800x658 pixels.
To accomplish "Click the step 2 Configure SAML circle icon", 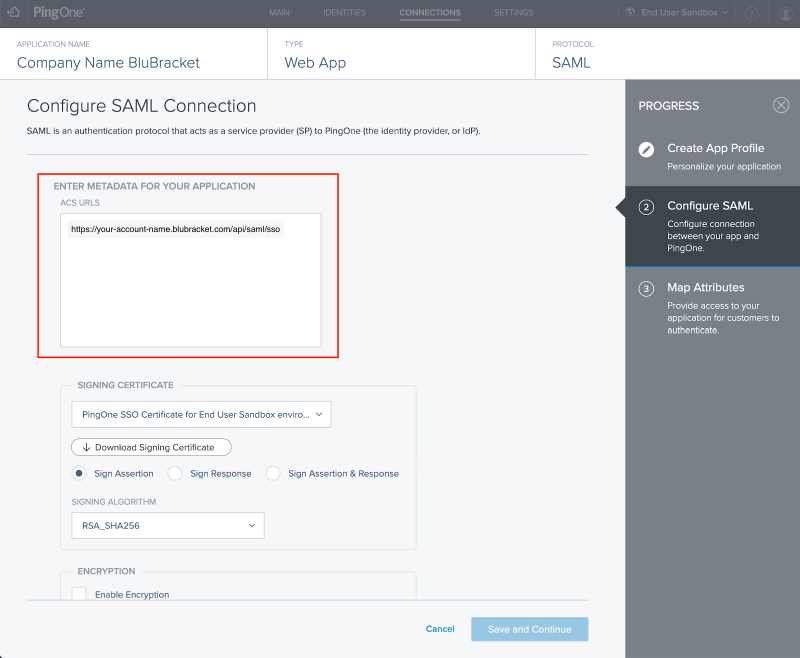I will coord(646,207).
